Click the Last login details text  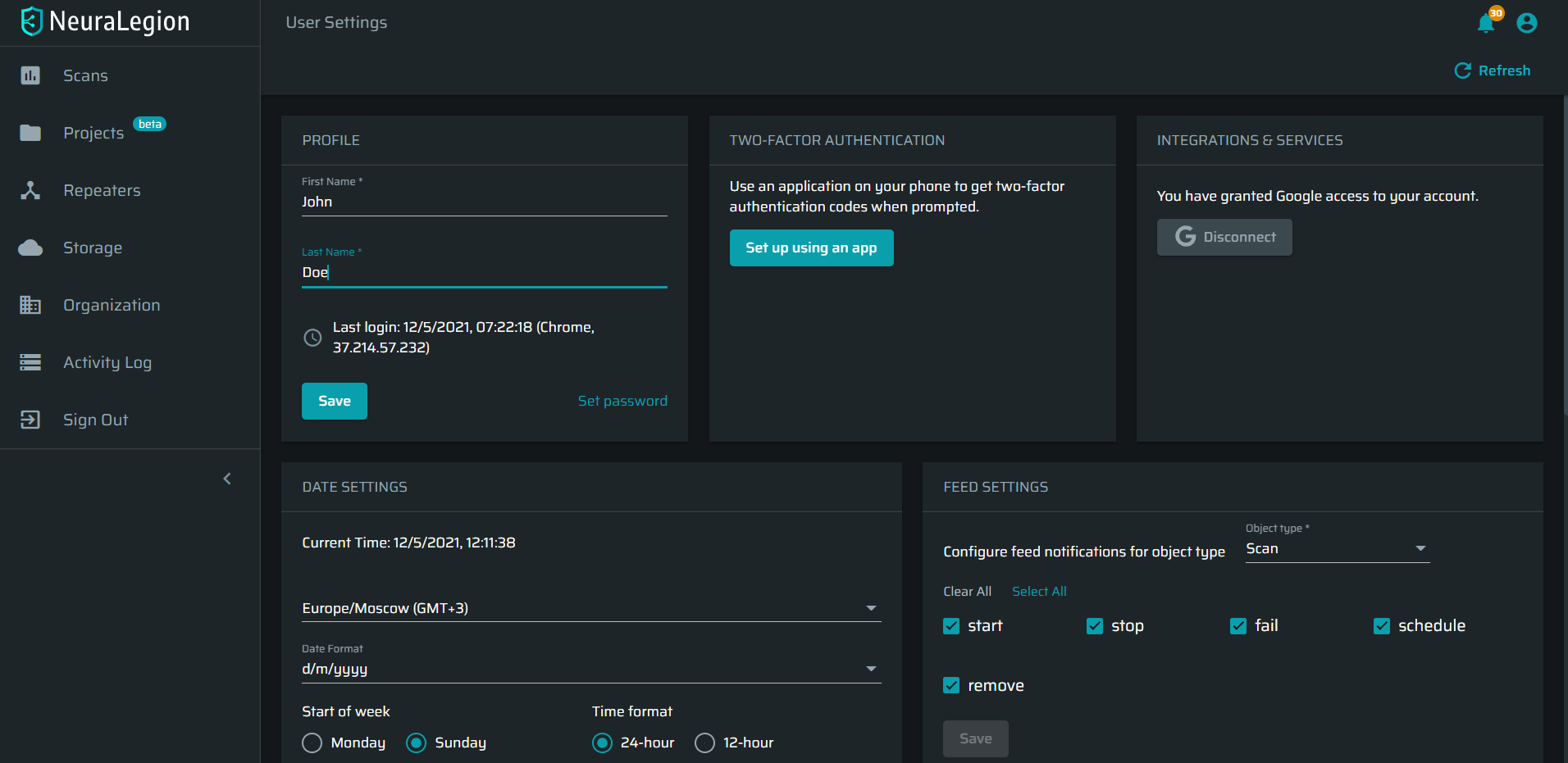click(463, 337)
